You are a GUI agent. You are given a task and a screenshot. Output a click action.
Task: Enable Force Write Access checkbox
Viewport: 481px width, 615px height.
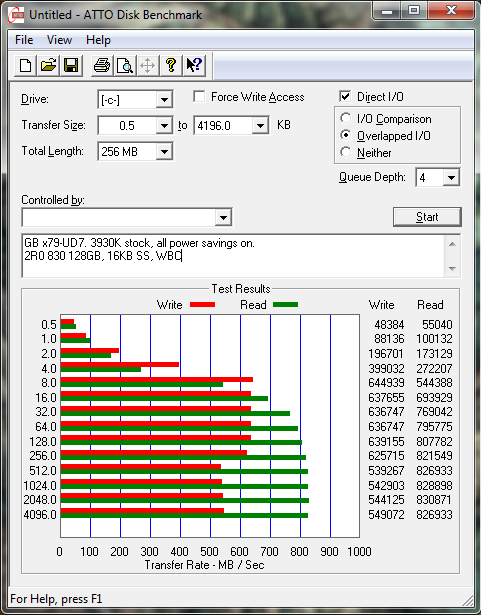tap(199, 96)
